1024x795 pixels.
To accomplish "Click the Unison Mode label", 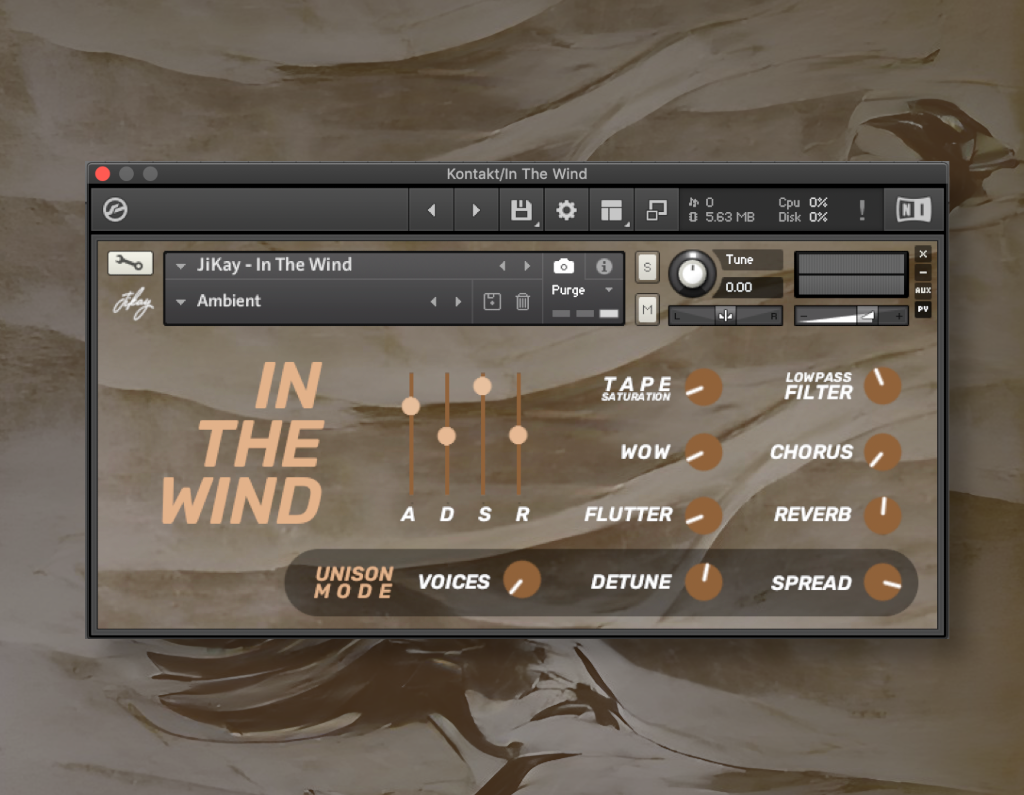I will (354, 582).
